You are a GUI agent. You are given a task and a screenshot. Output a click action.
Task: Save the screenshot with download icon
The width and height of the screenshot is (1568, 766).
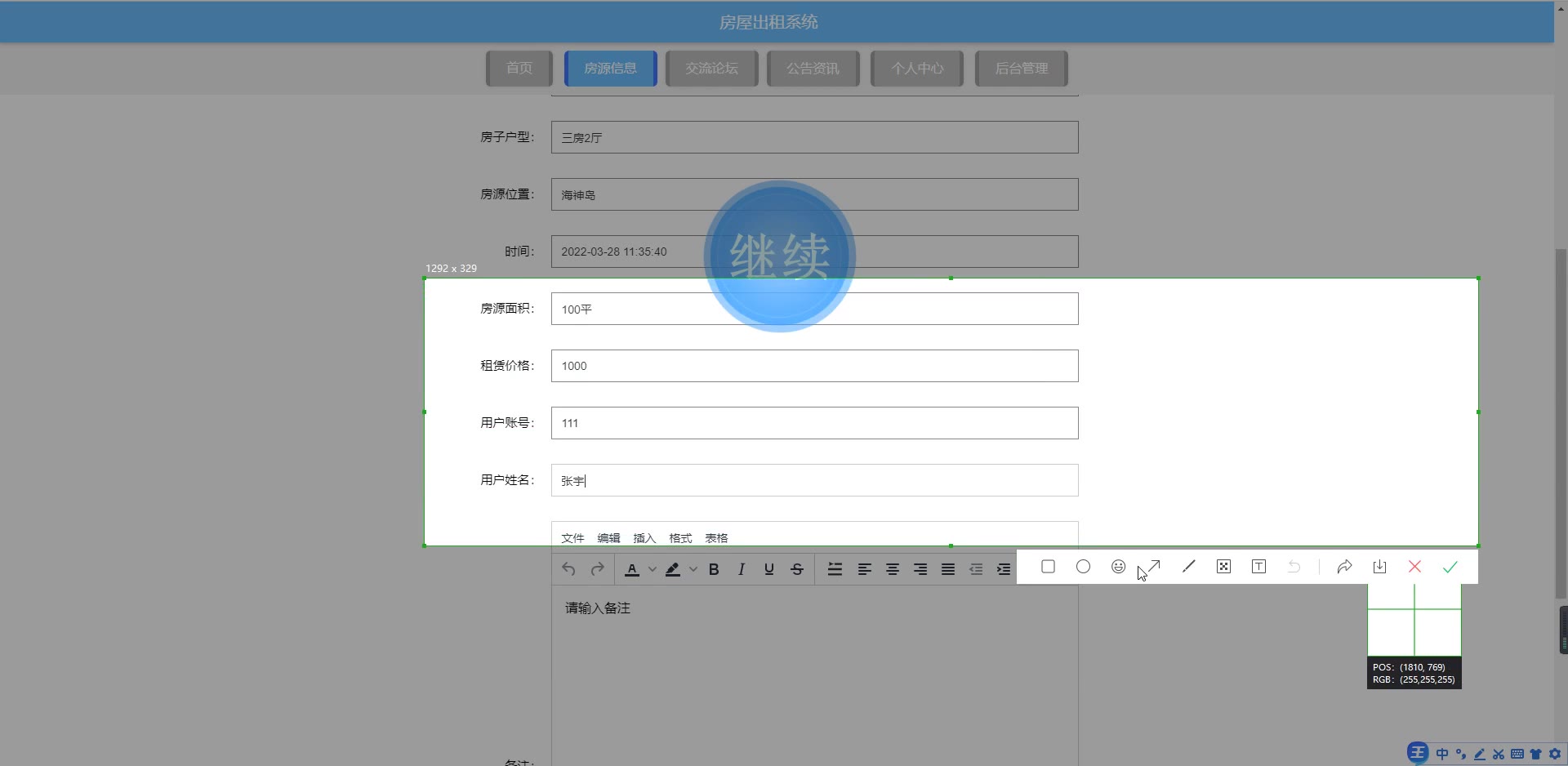coord(1379,567)
